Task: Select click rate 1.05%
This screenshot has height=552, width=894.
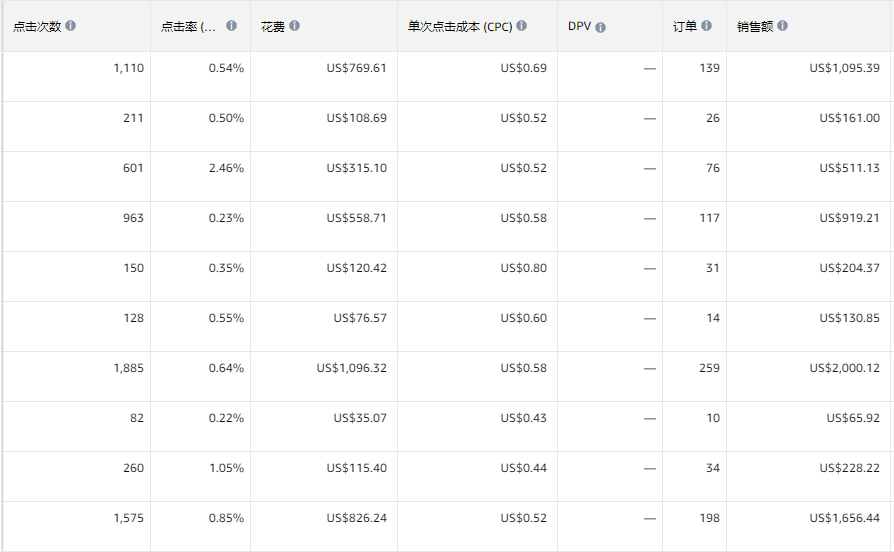Action: pos(226,468)
